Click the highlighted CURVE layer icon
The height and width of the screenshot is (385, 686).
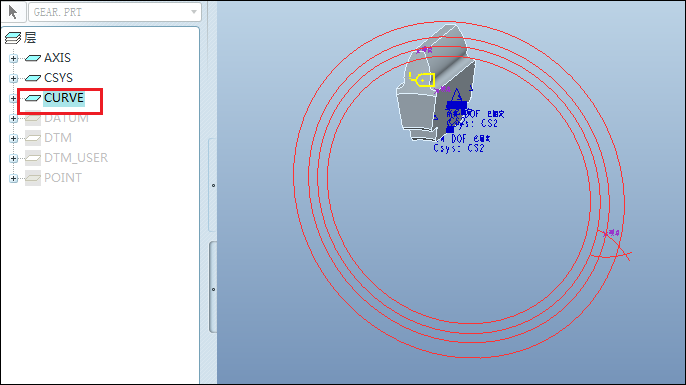33,98
